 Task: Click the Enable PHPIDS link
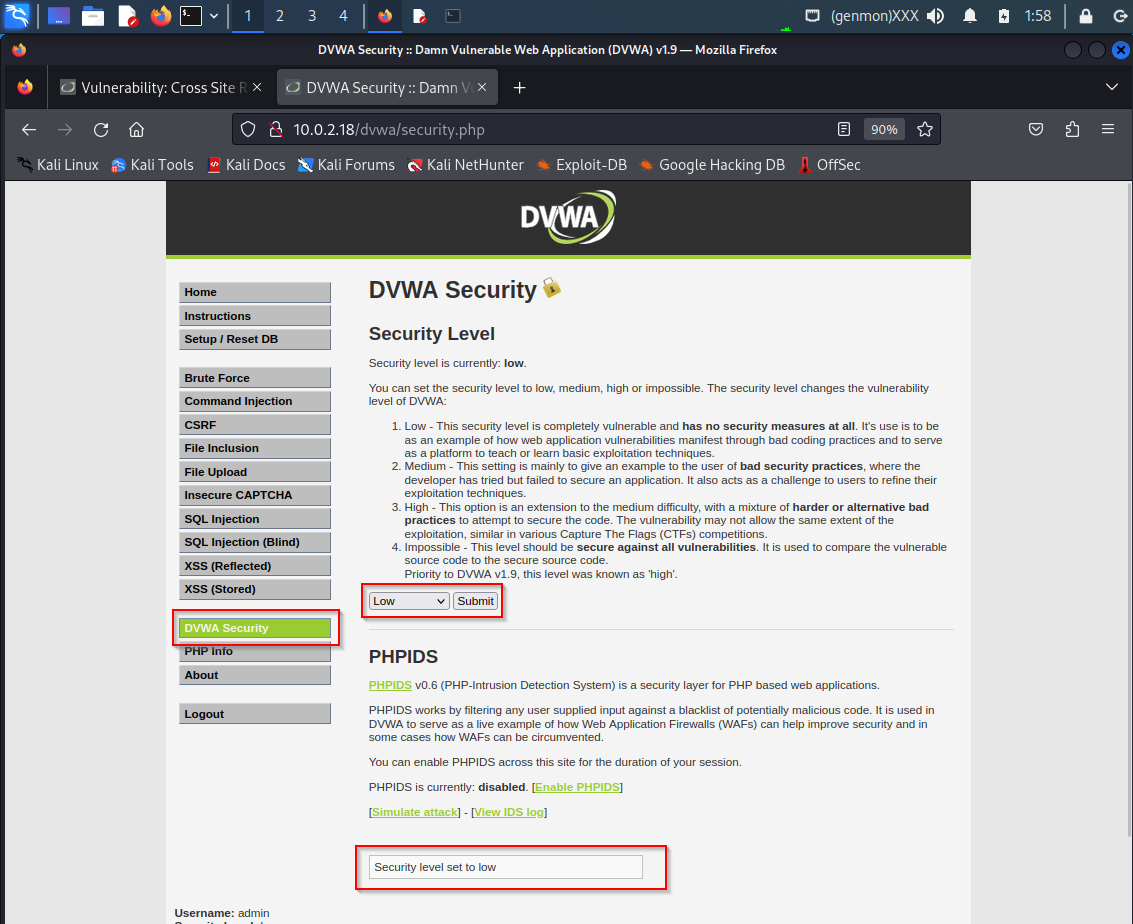click(x=577, y=787)
